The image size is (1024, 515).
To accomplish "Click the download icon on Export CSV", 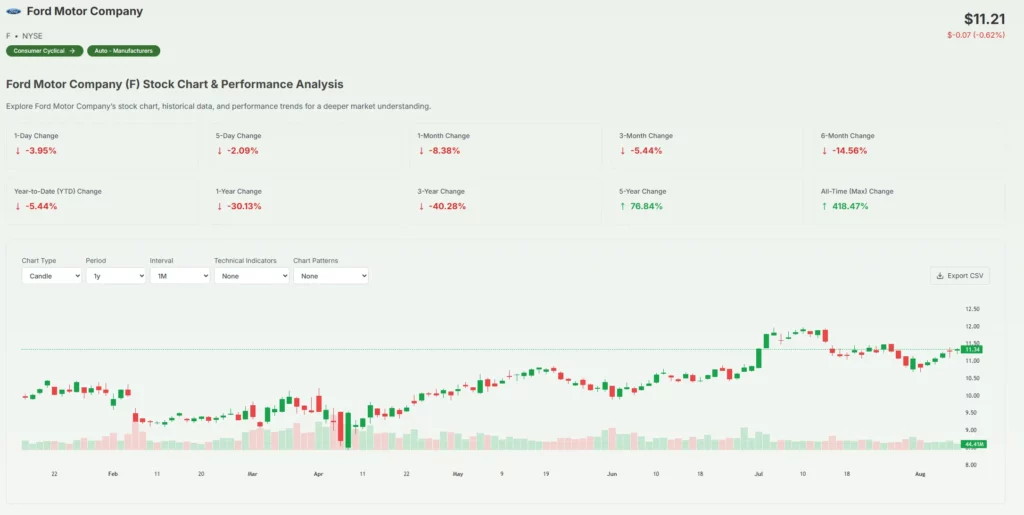I will point(939,275).
